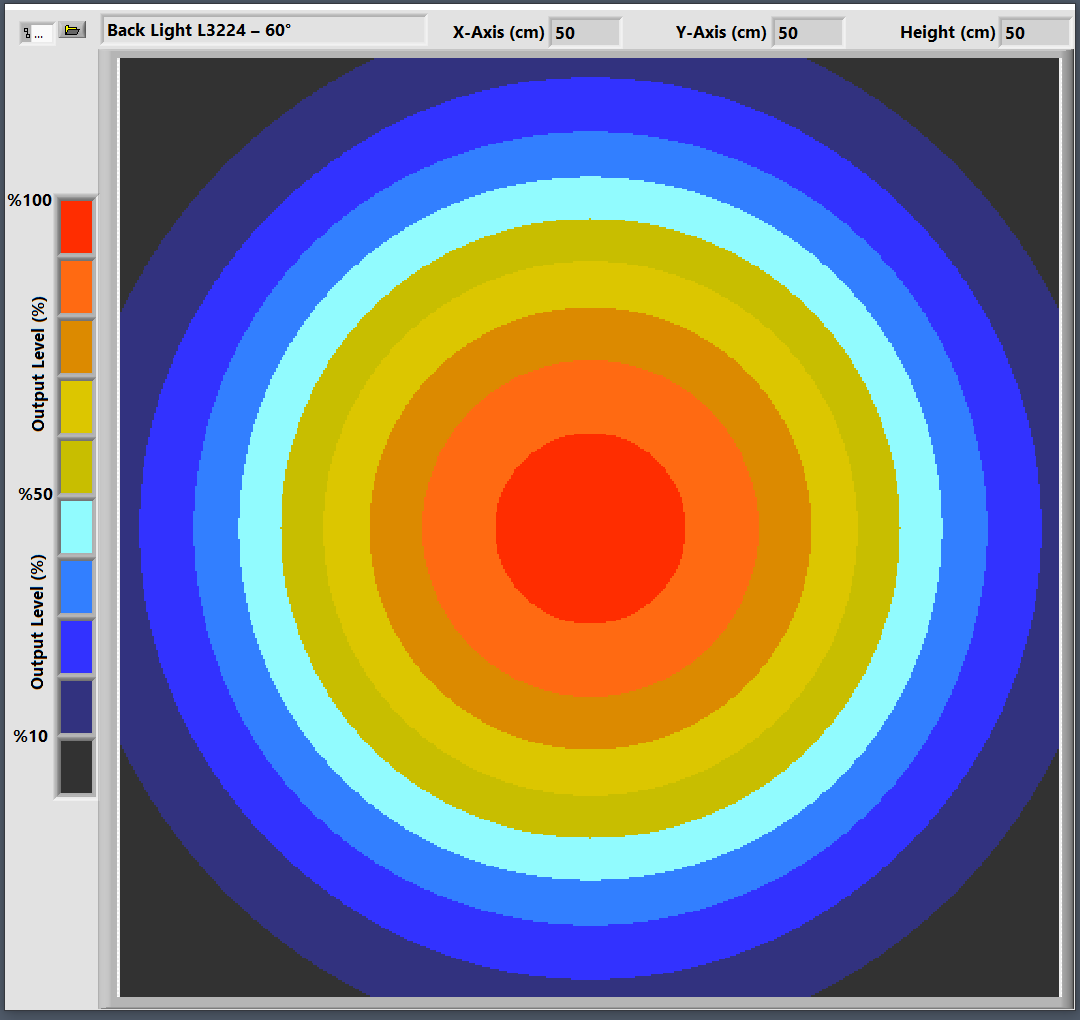
Task: Click the open folder browse icon
Action: pos(71,30)
